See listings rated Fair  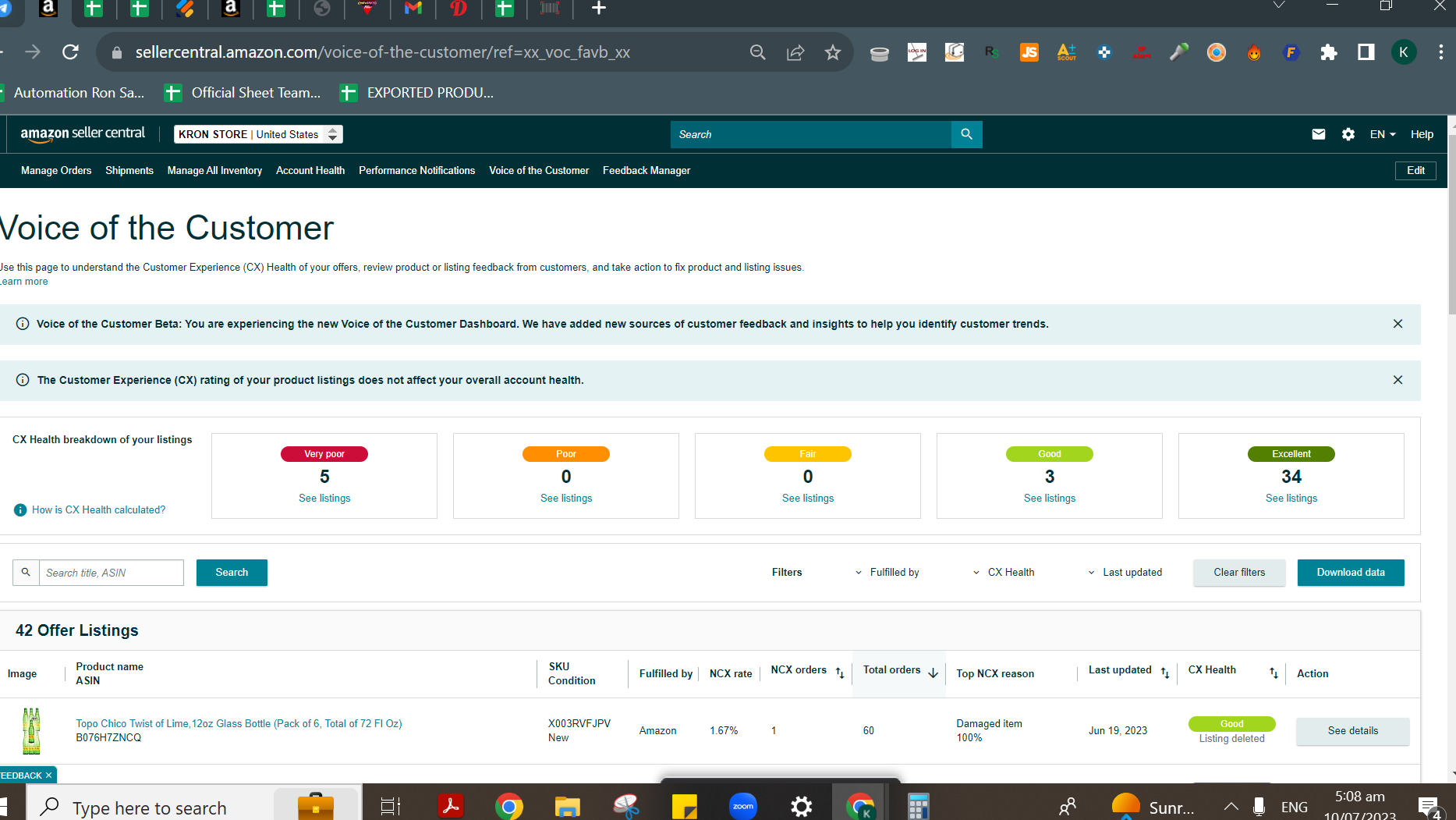[x=808, y=499]
